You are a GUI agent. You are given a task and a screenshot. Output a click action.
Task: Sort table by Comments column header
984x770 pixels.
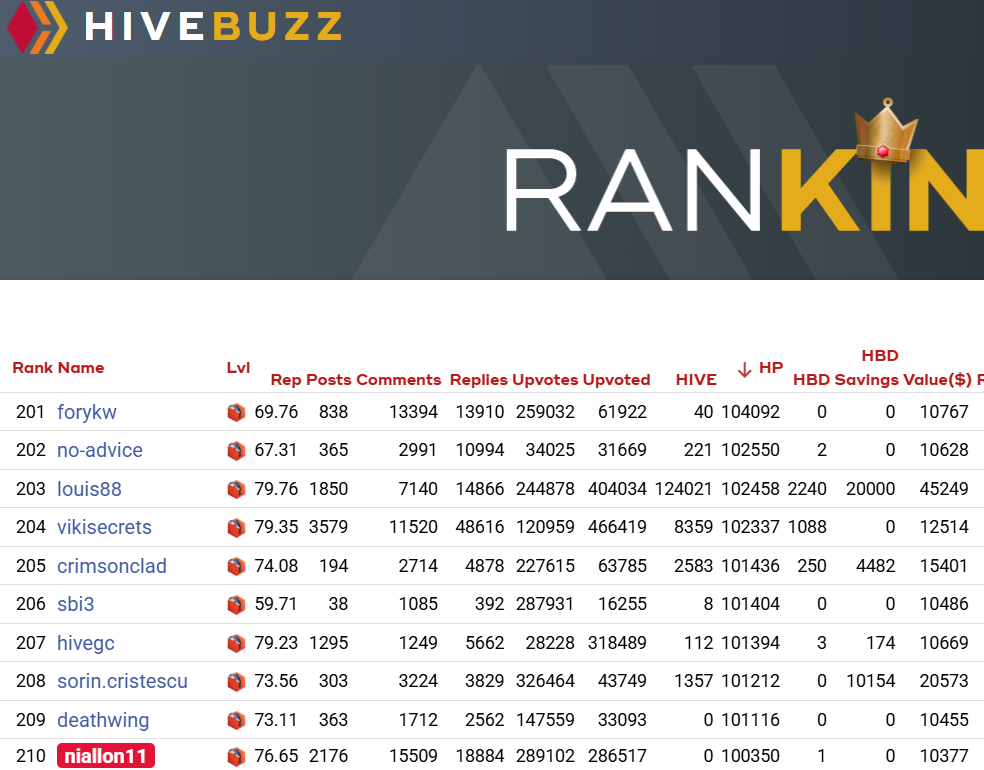point(398,380)
